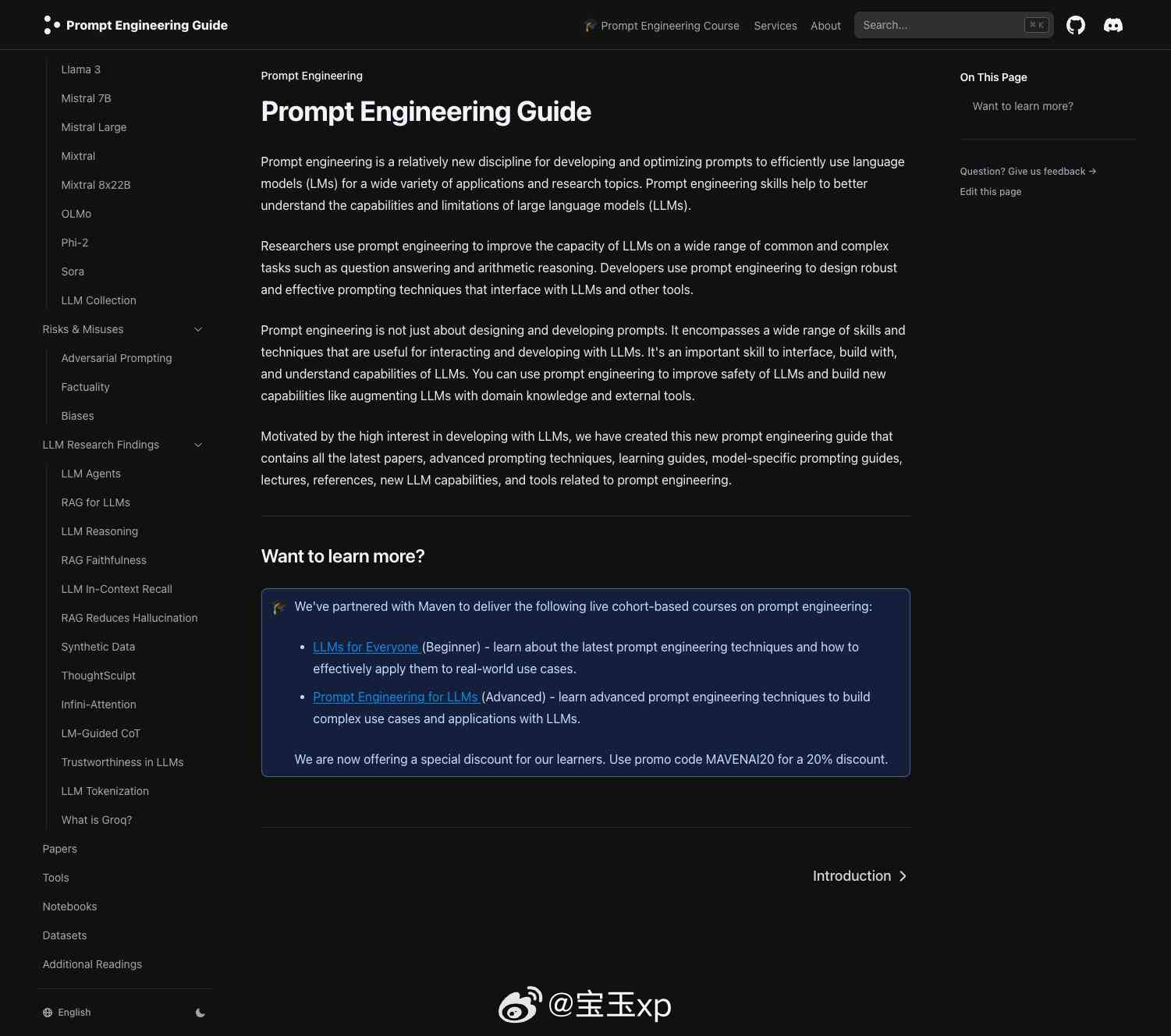
Task: Go to the About page
Action: click(x=825, y=26)
